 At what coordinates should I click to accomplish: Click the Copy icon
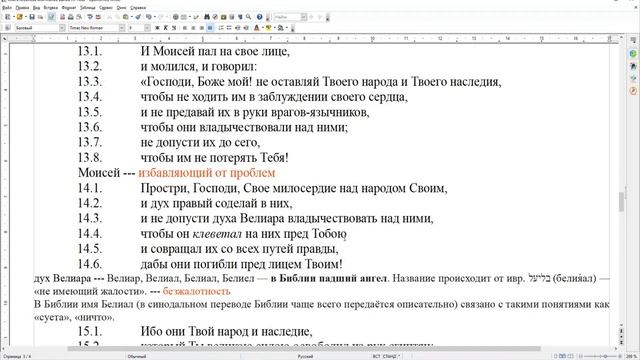click(117, 17)
